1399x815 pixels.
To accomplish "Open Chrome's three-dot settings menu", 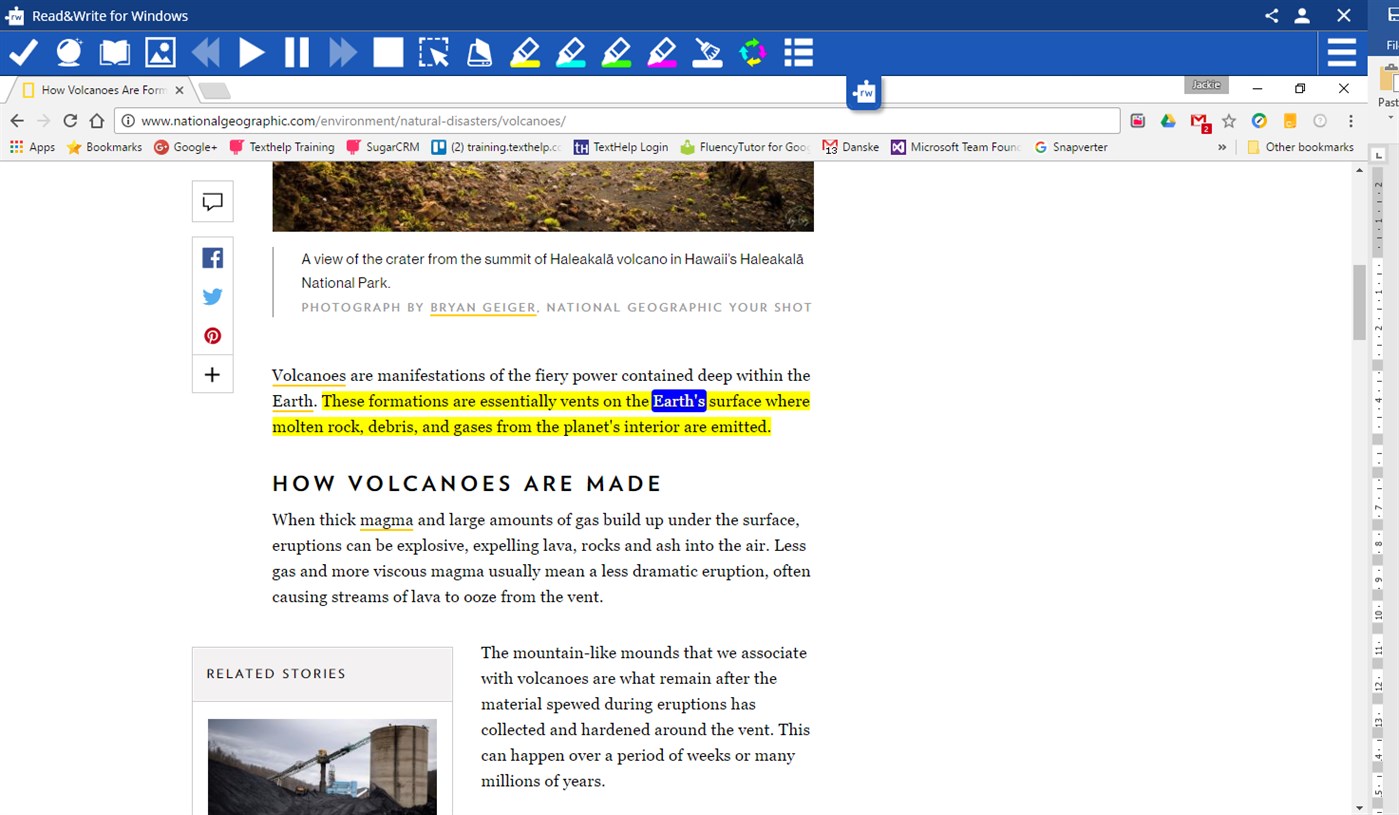I will pos(1352,120).
